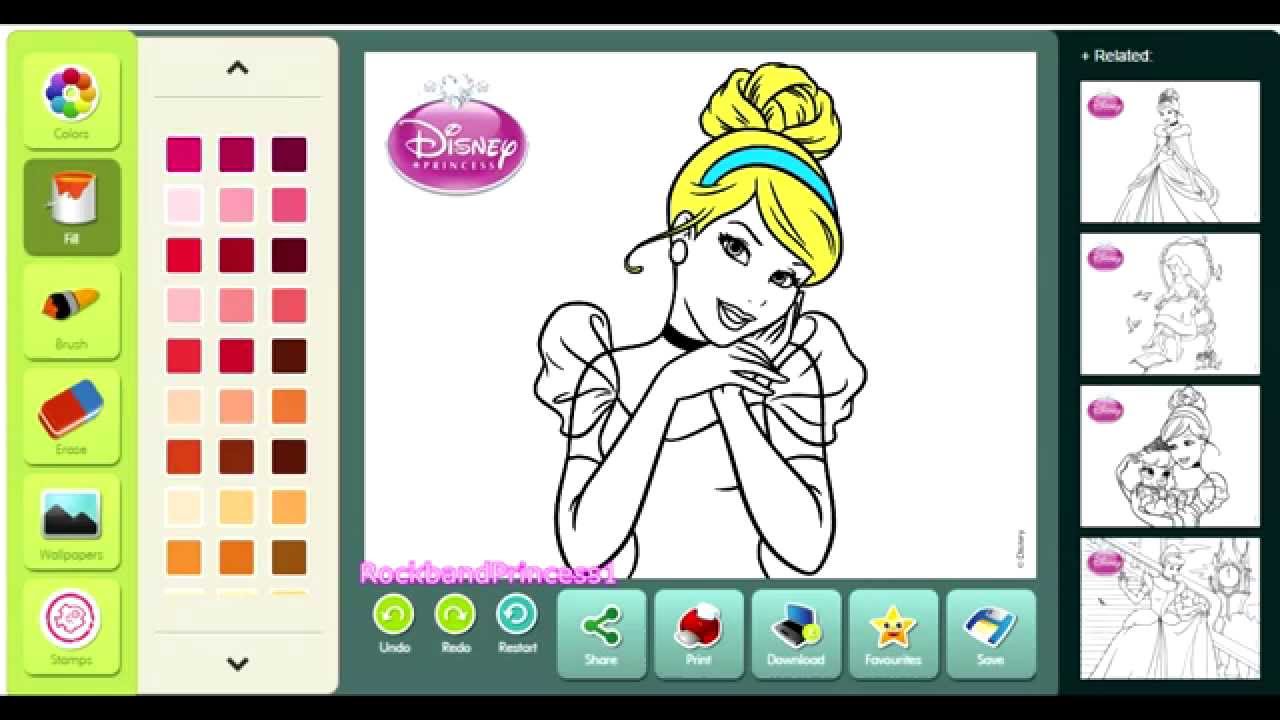Share the Cinderella drawing
This screenshot has width=1280, height=720.
(602, 634)
